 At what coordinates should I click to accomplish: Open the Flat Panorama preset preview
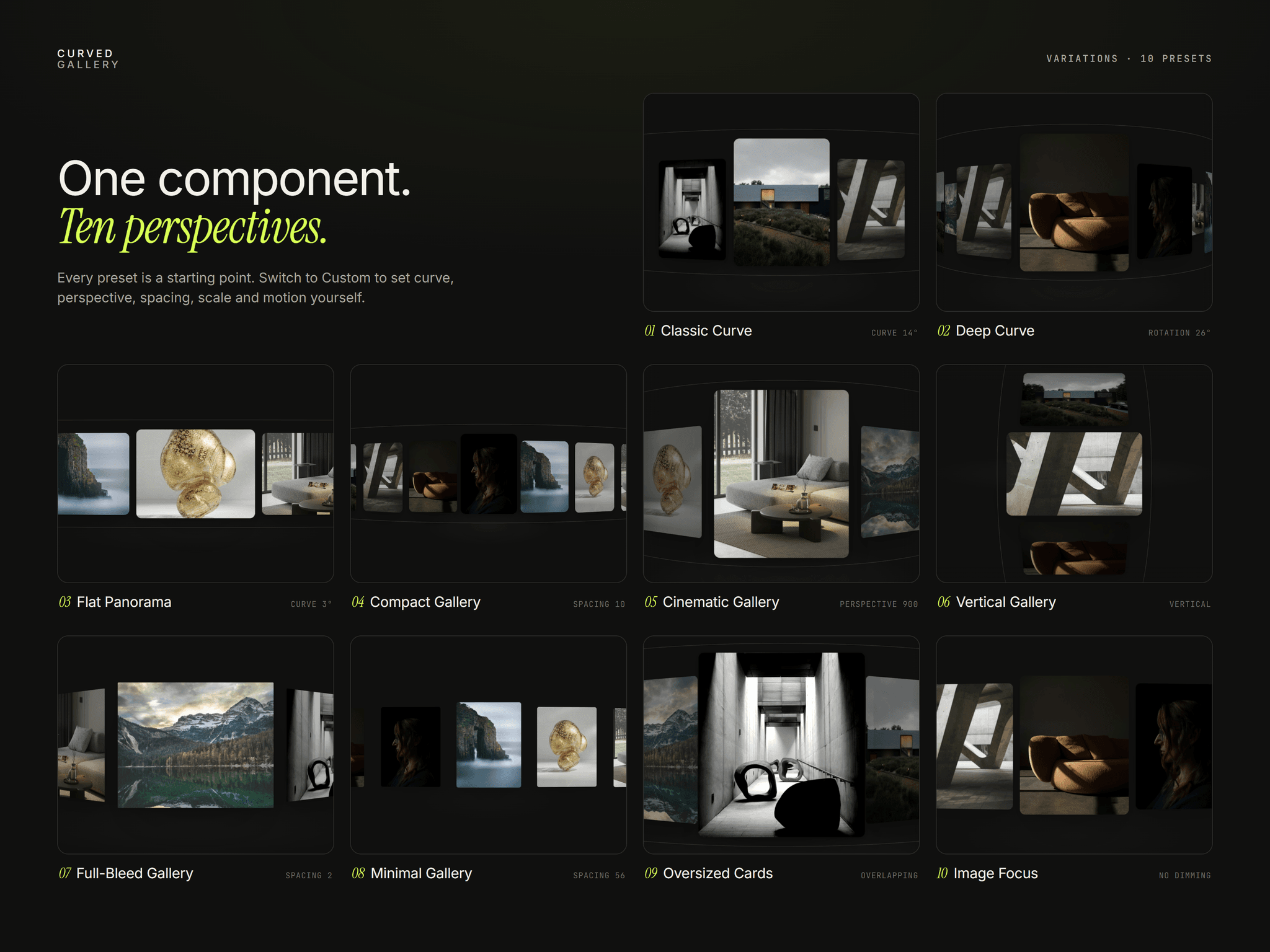point(195,474)
